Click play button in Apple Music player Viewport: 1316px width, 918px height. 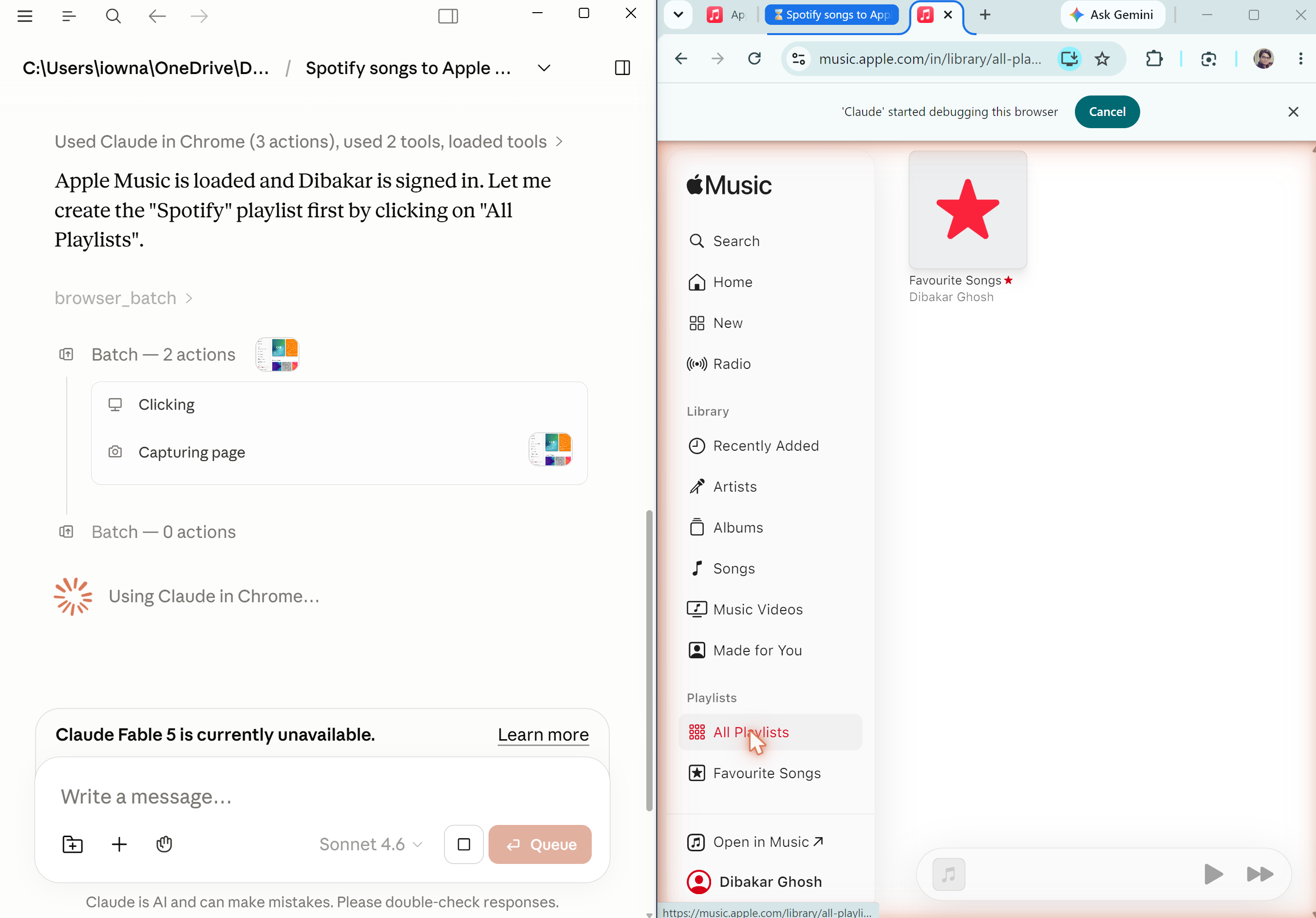click(1213, 874)
